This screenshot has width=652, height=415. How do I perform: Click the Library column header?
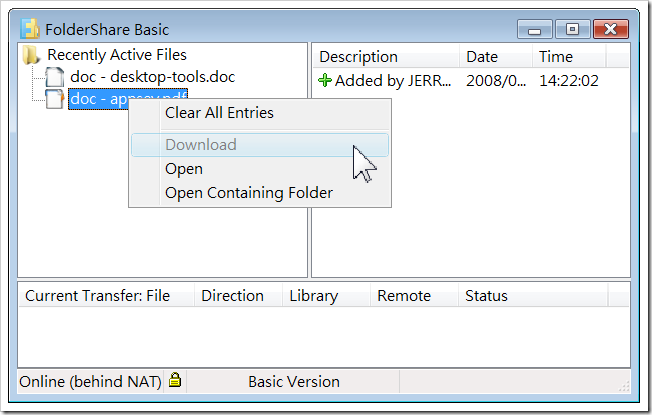tap(326, 296)
